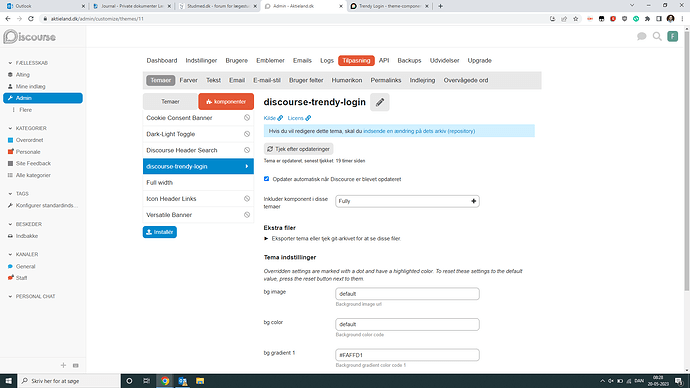Click the plus icon at sidebar bottom
This screenshot has height=388, width=690.
click(63, 365)
